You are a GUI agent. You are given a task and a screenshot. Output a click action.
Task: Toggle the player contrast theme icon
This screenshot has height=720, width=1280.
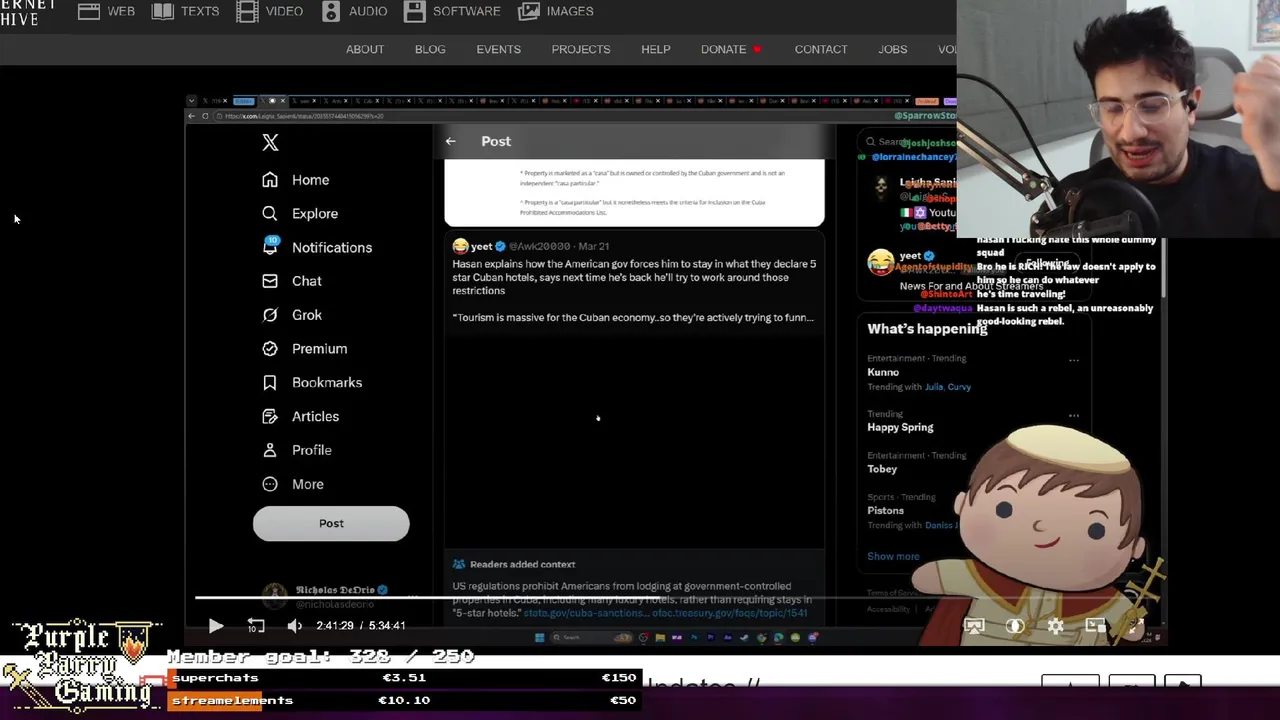click(x=1015, y=626)
